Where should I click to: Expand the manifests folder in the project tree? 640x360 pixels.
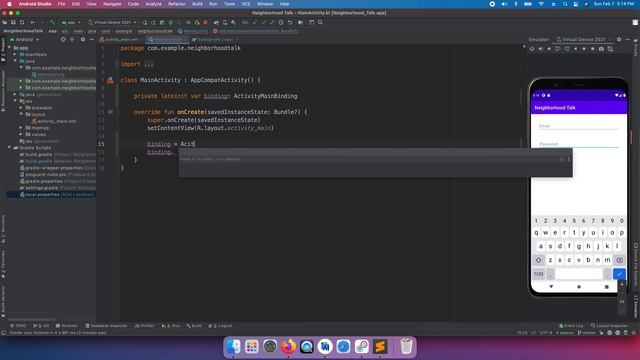coord(16,54)
